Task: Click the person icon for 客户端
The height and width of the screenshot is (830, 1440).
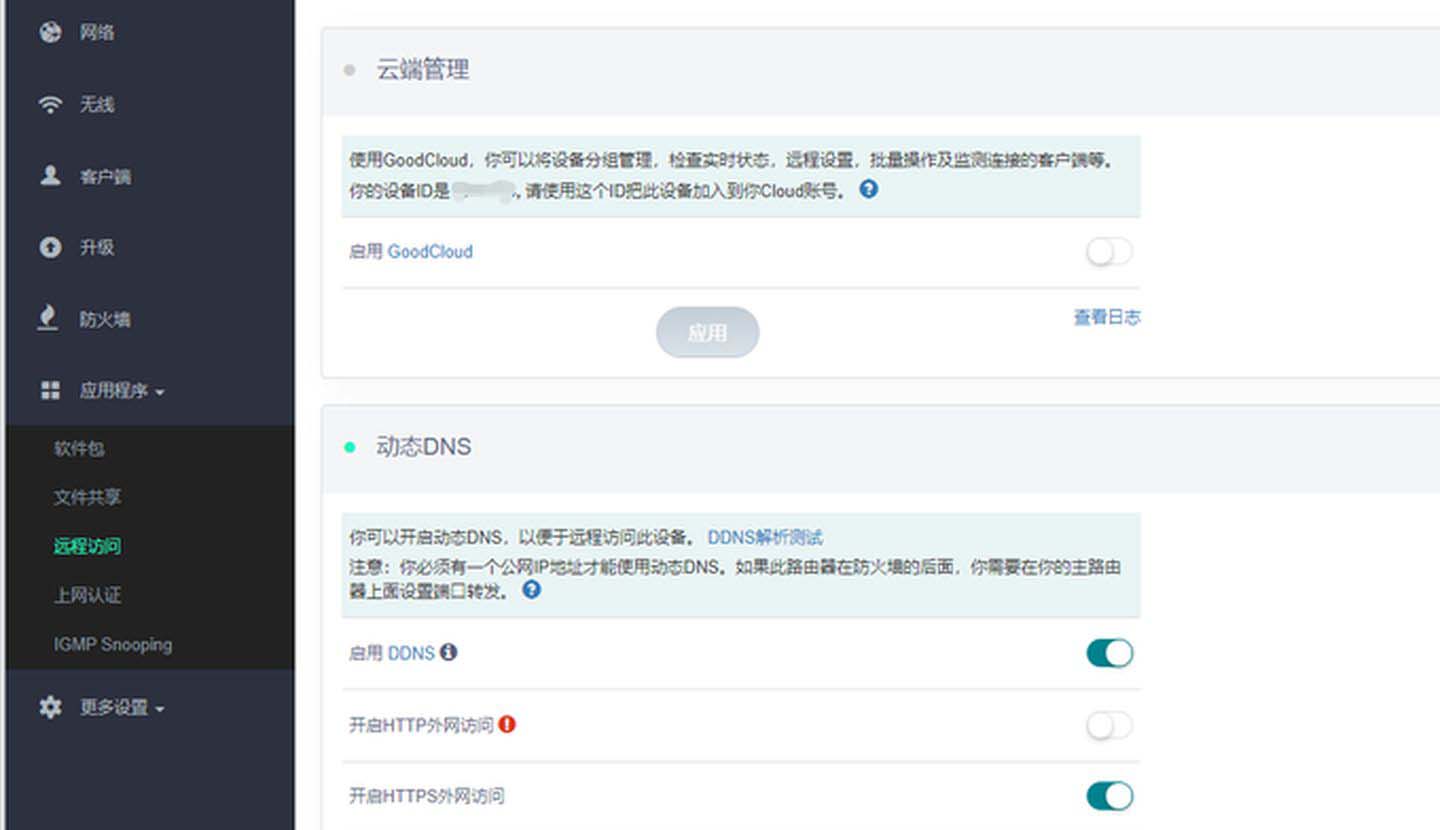Action: [x=50, y=176]
